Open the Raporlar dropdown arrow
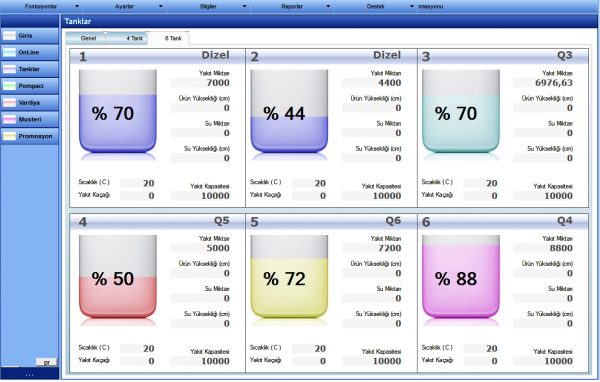The height and width of the screenshot is (382, 600). click(x=328, y=7)
